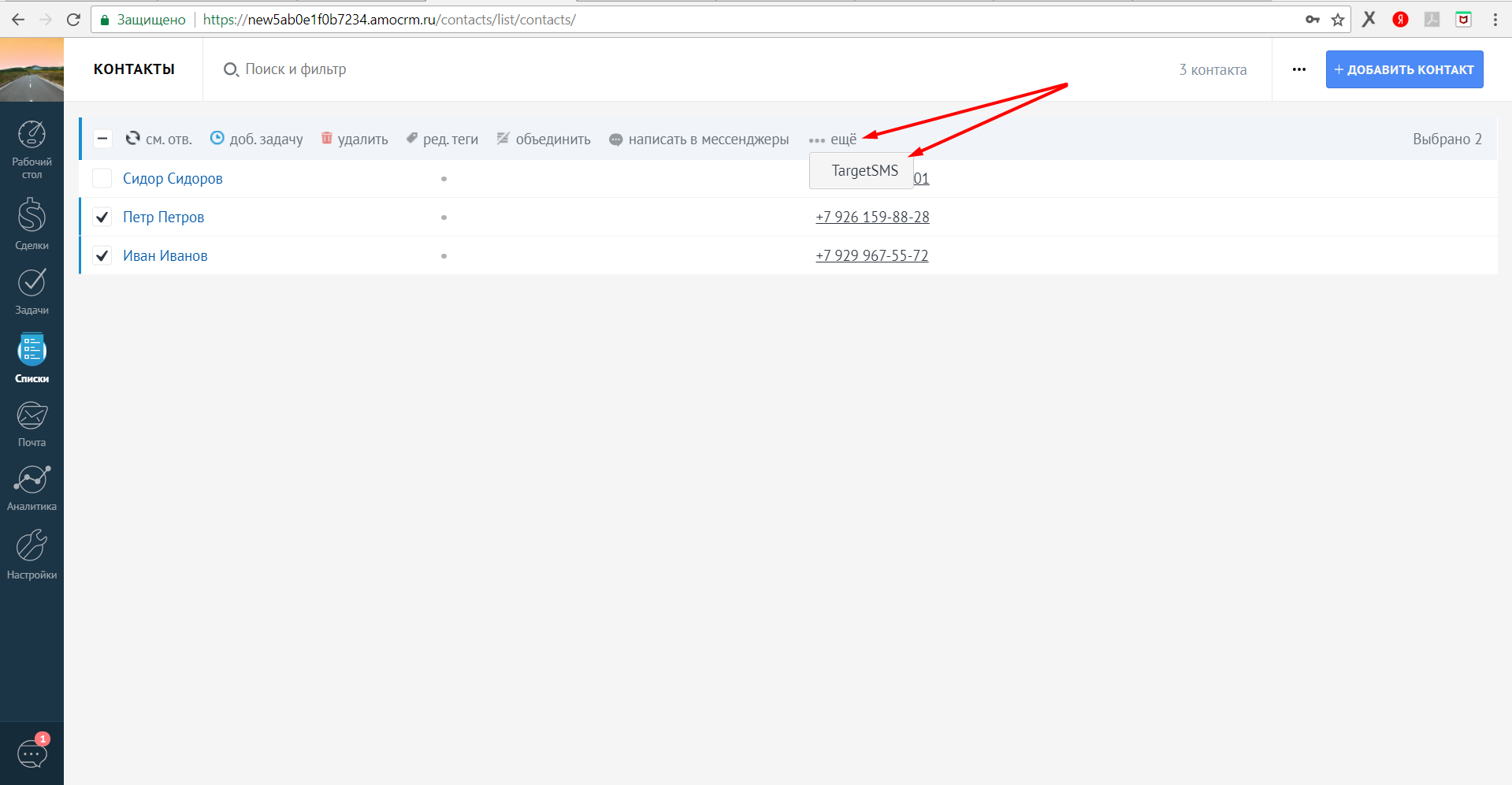Click the browser address bar URL
Image resolution: width=1512 pixels, height=785 pixels.
[x=389, y=20]
